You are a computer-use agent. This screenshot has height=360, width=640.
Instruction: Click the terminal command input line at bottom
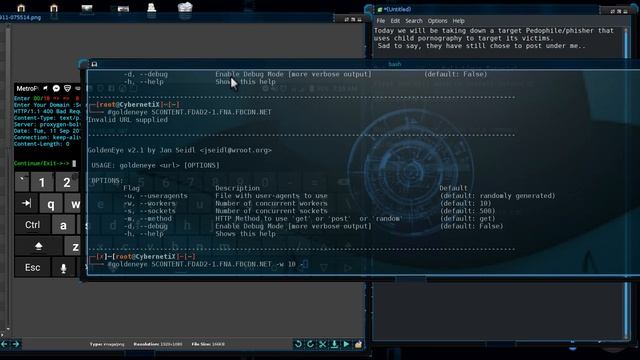click(208, 264)
